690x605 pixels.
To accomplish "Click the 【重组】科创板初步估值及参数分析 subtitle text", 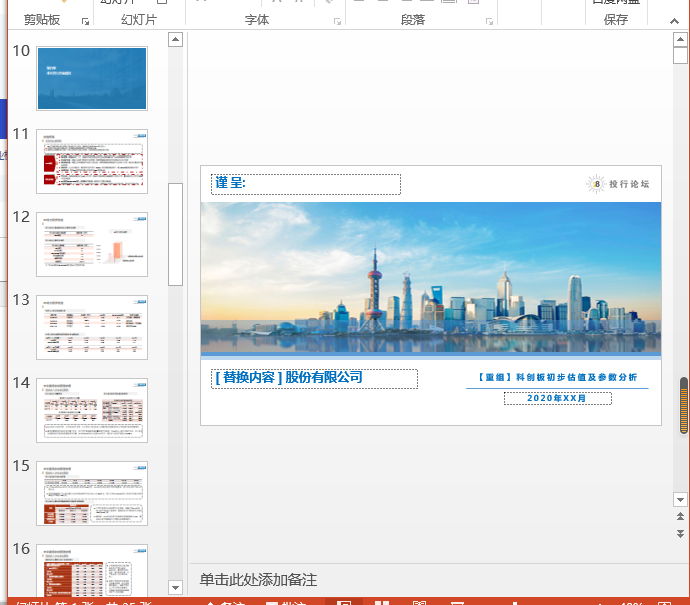I will coord(558,377).
